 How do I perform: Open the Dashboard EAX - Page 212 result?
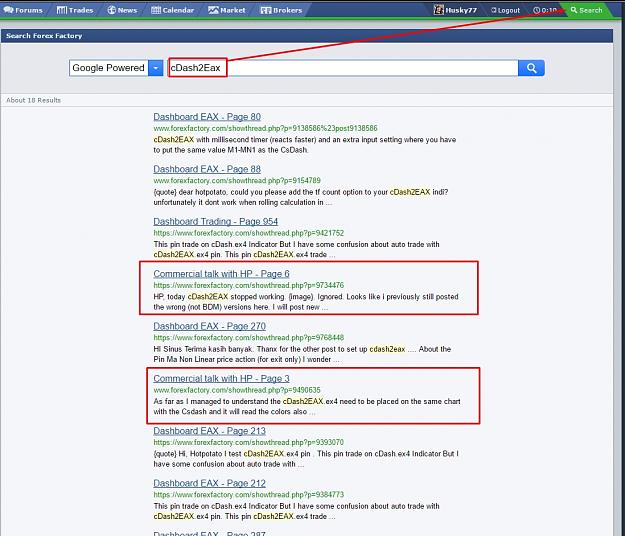coord(209,483)
